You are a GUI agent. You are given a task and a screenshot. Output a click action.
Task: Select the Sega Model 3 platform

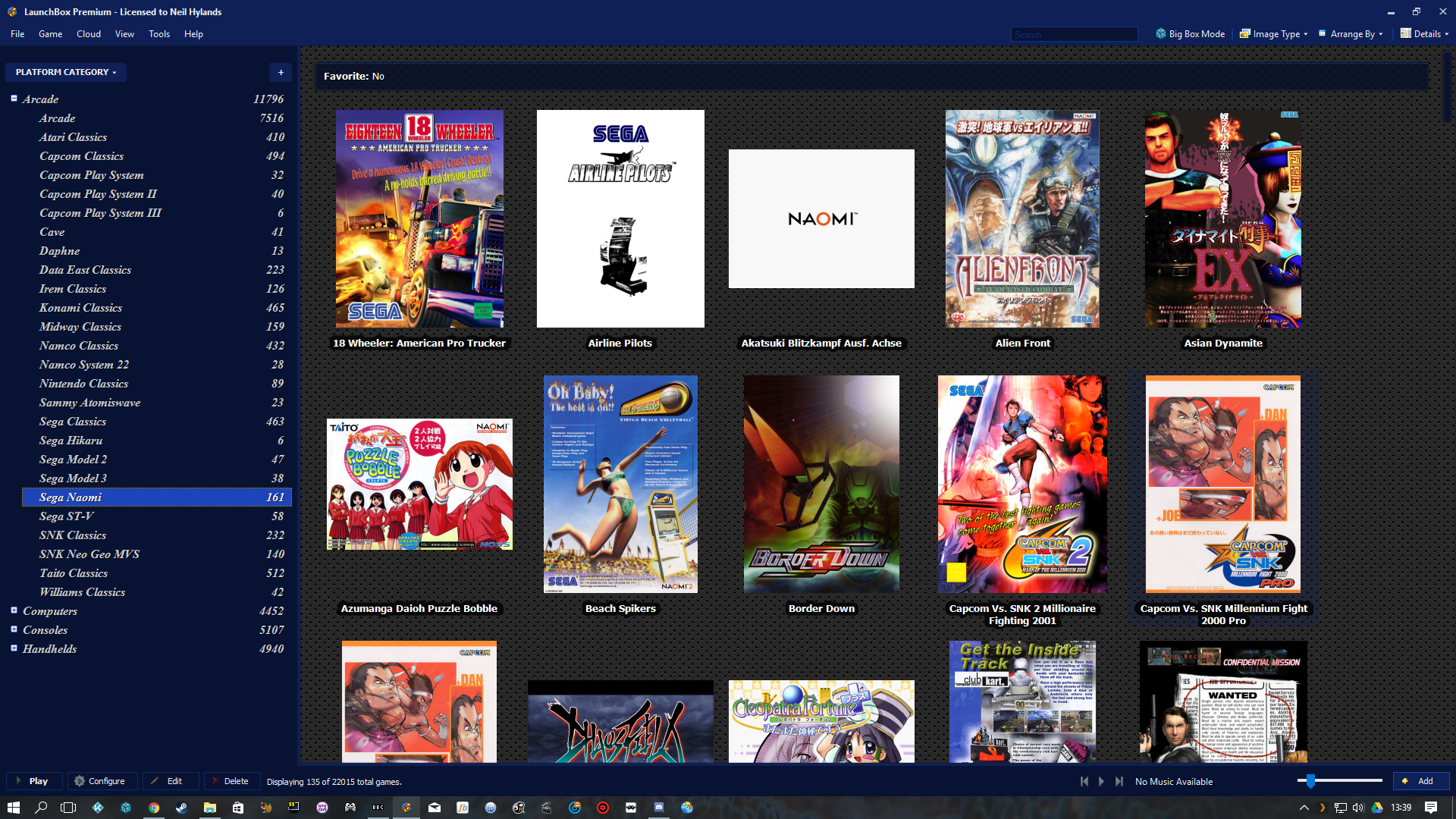(x=156, y=478)
